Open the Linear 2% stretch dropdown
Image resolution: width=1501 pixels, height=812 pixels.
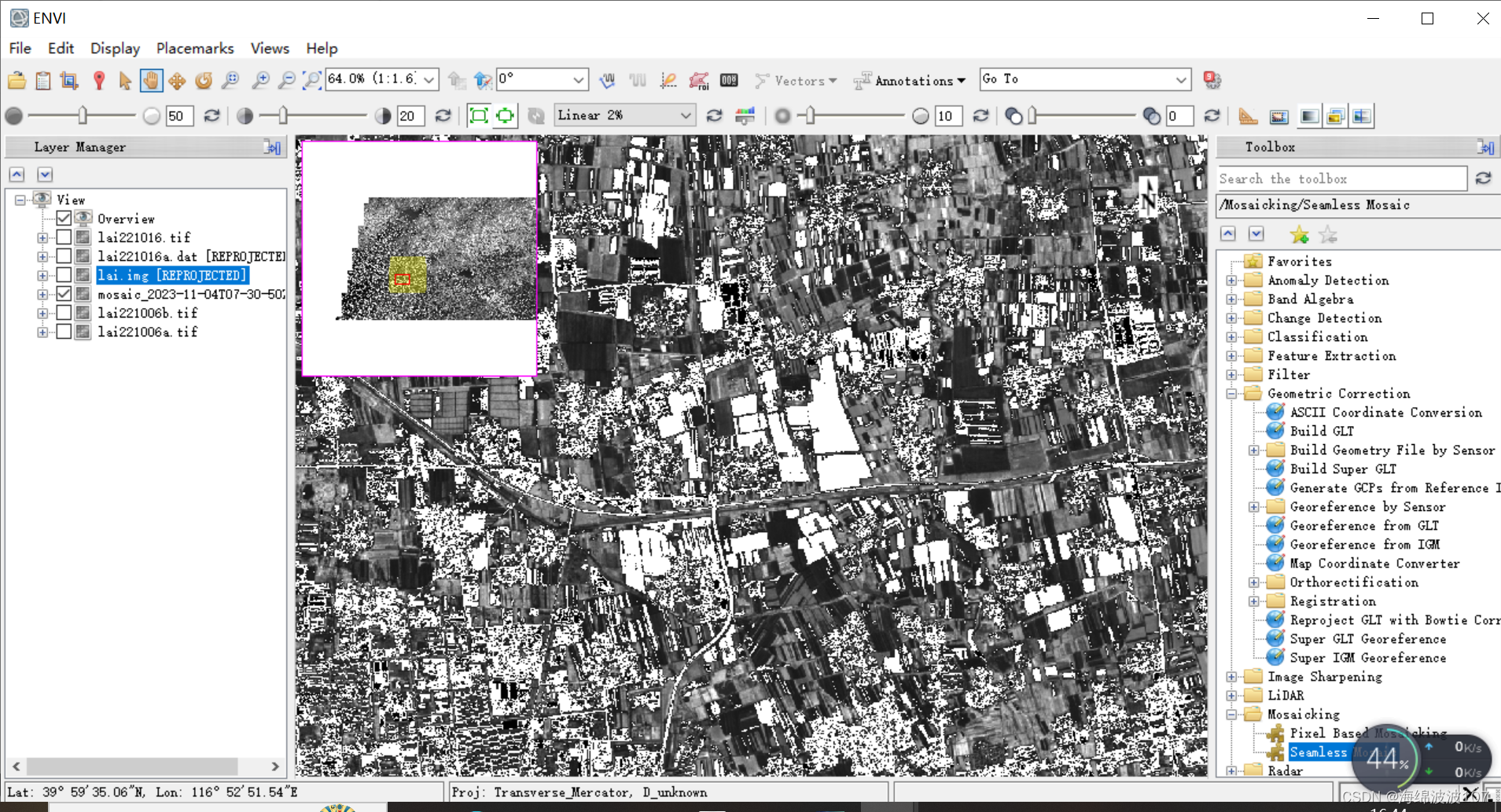pos(685,116)
